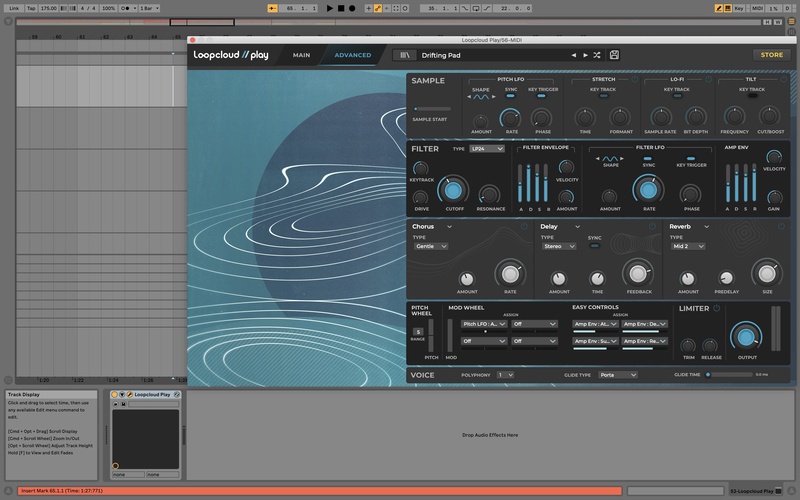Click the STORE button
This screenshot has width=800, height=500.
772,55
